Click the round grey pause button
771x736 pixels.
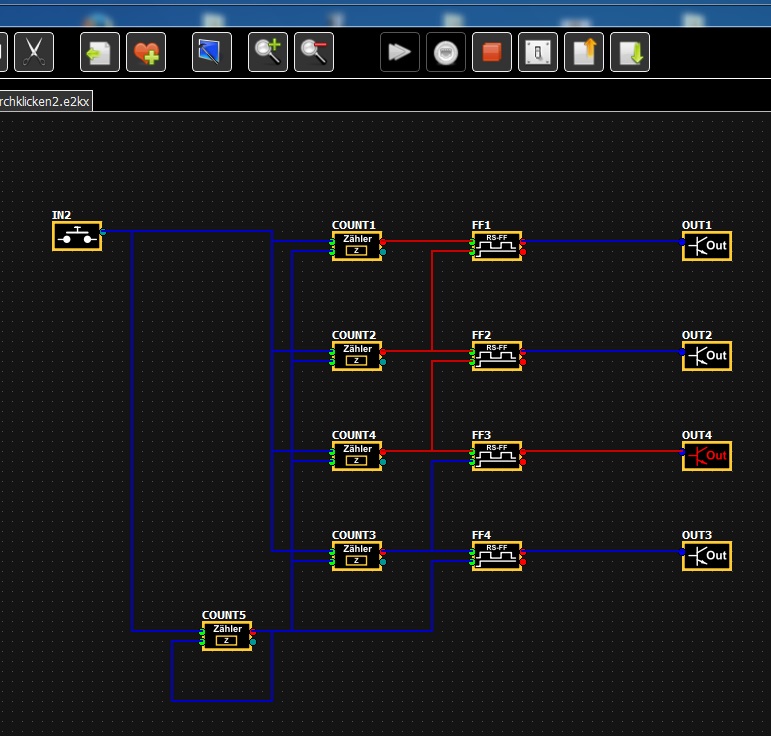point(446,52)
